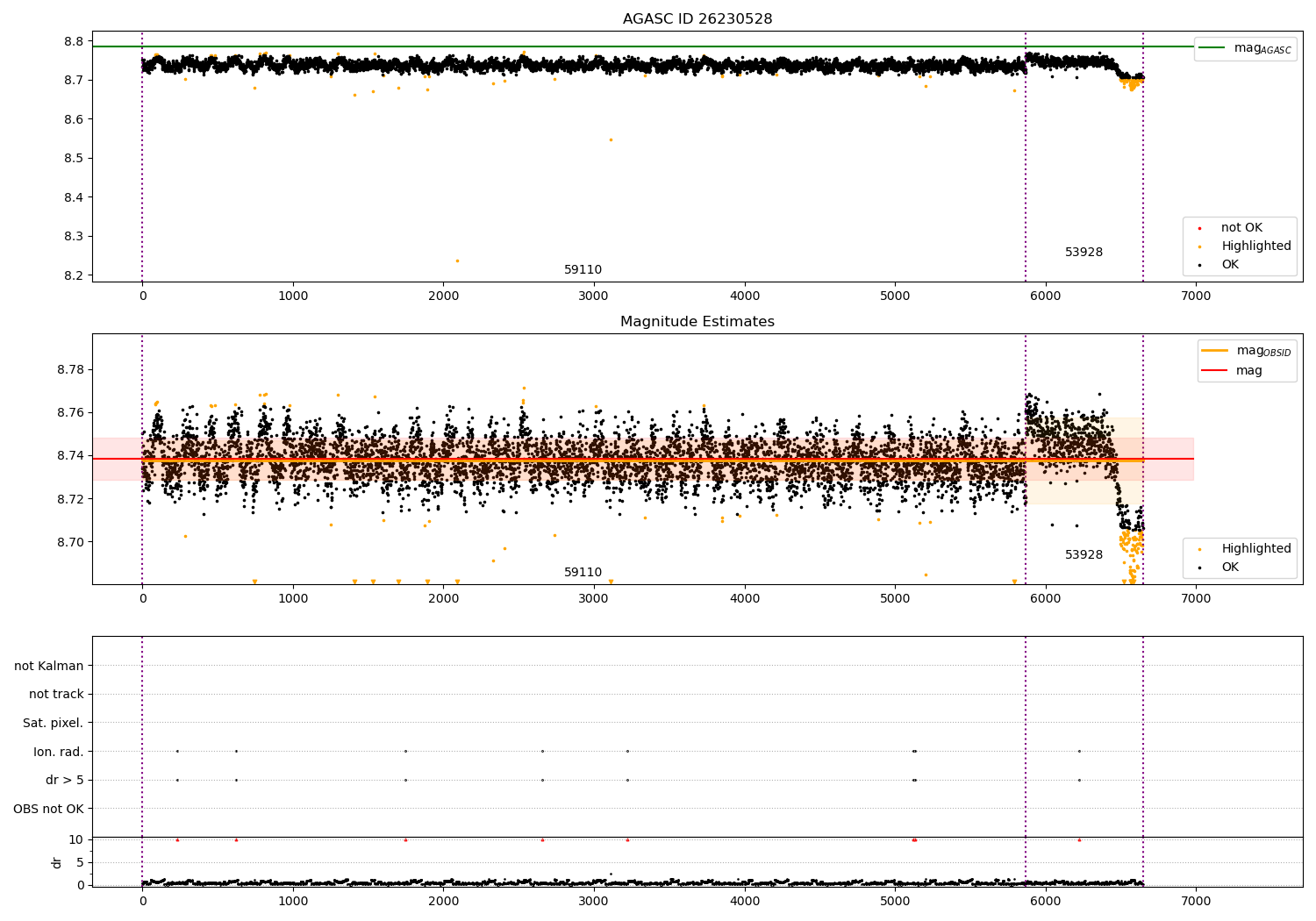The width and height of the screenshot is (1316, 921).
Task: Click the 'Sat. pixel.' row label
Action: 54,723
